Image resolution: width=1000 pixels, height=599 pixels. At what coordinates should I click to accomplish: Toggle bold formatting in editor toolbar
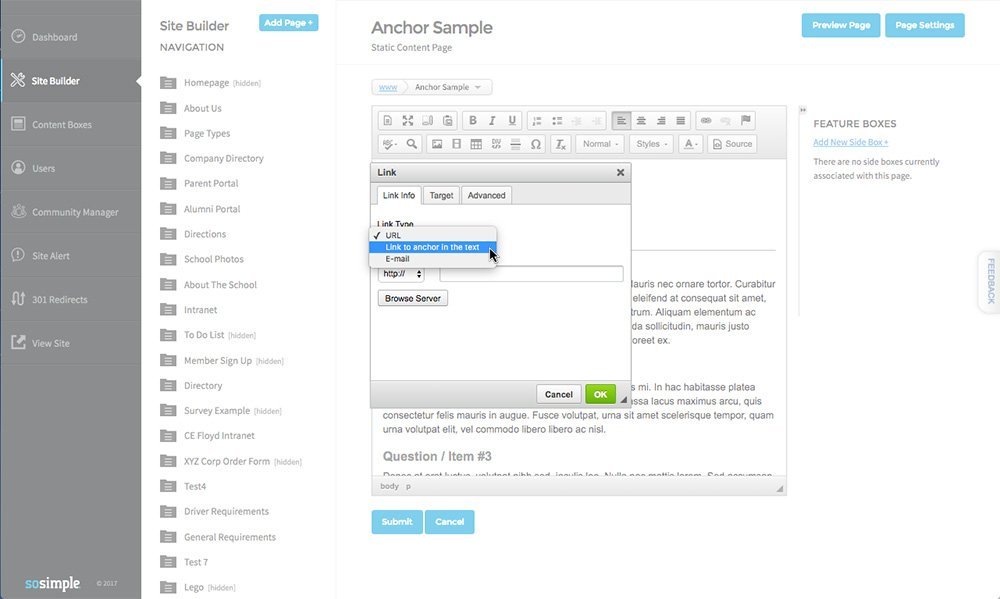coord(473,121)
